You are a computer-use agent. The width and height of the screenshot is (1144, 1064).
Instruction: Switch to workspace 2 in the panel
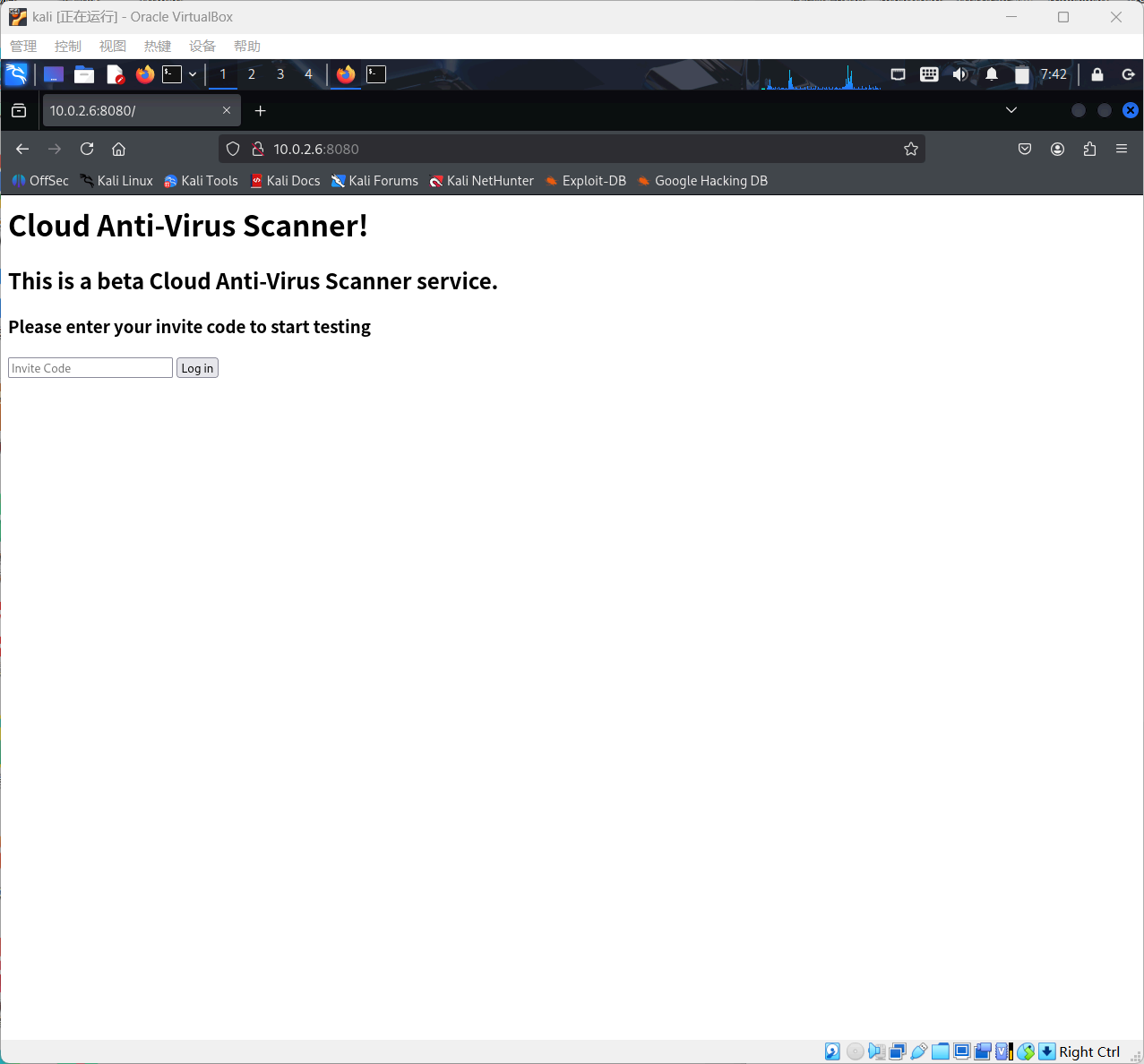pos(252,74)
